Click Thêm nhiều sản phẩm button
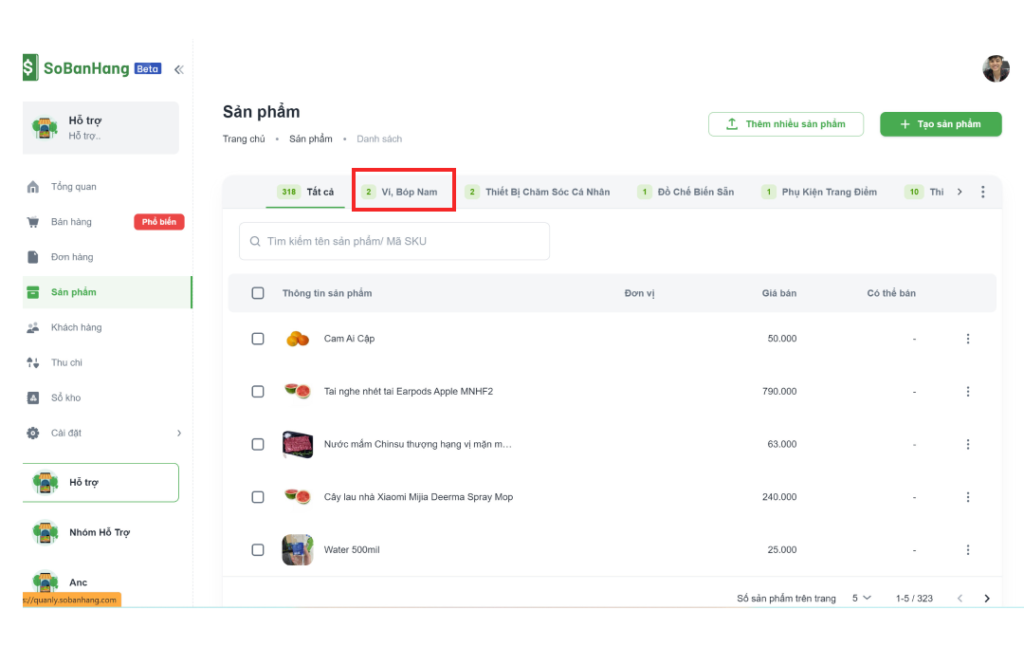 tap(784, 124)
